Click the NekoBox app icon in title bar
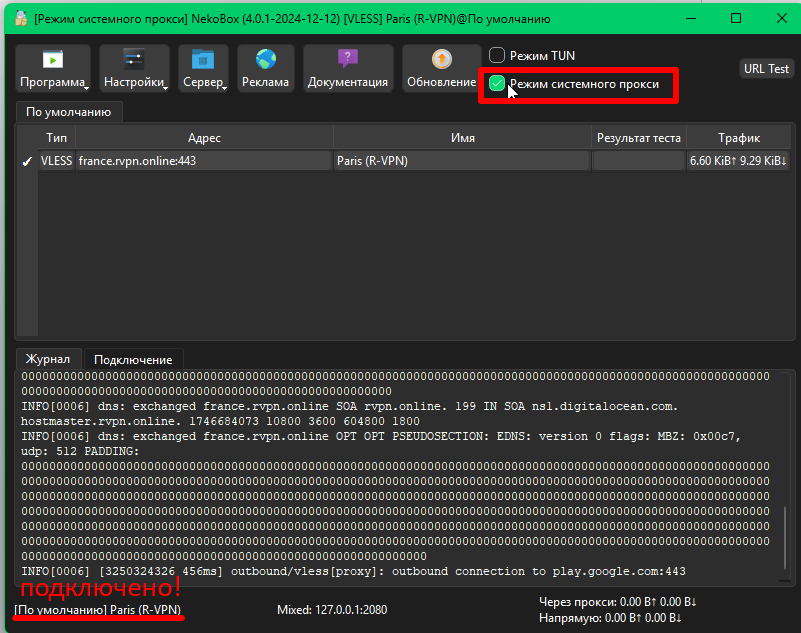Viewport: 801px width, 633px height. click(20, 18)
